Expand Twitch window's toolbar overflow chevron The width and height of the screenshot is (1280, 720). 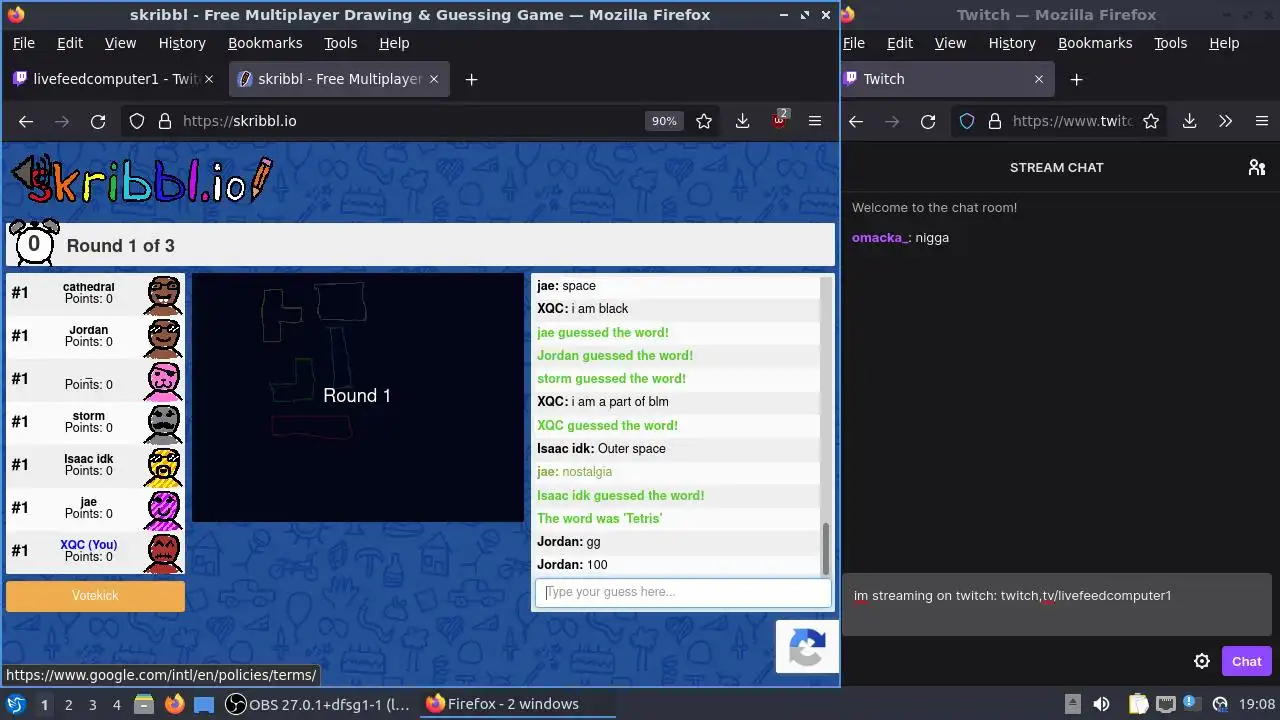pos(1225,121)
